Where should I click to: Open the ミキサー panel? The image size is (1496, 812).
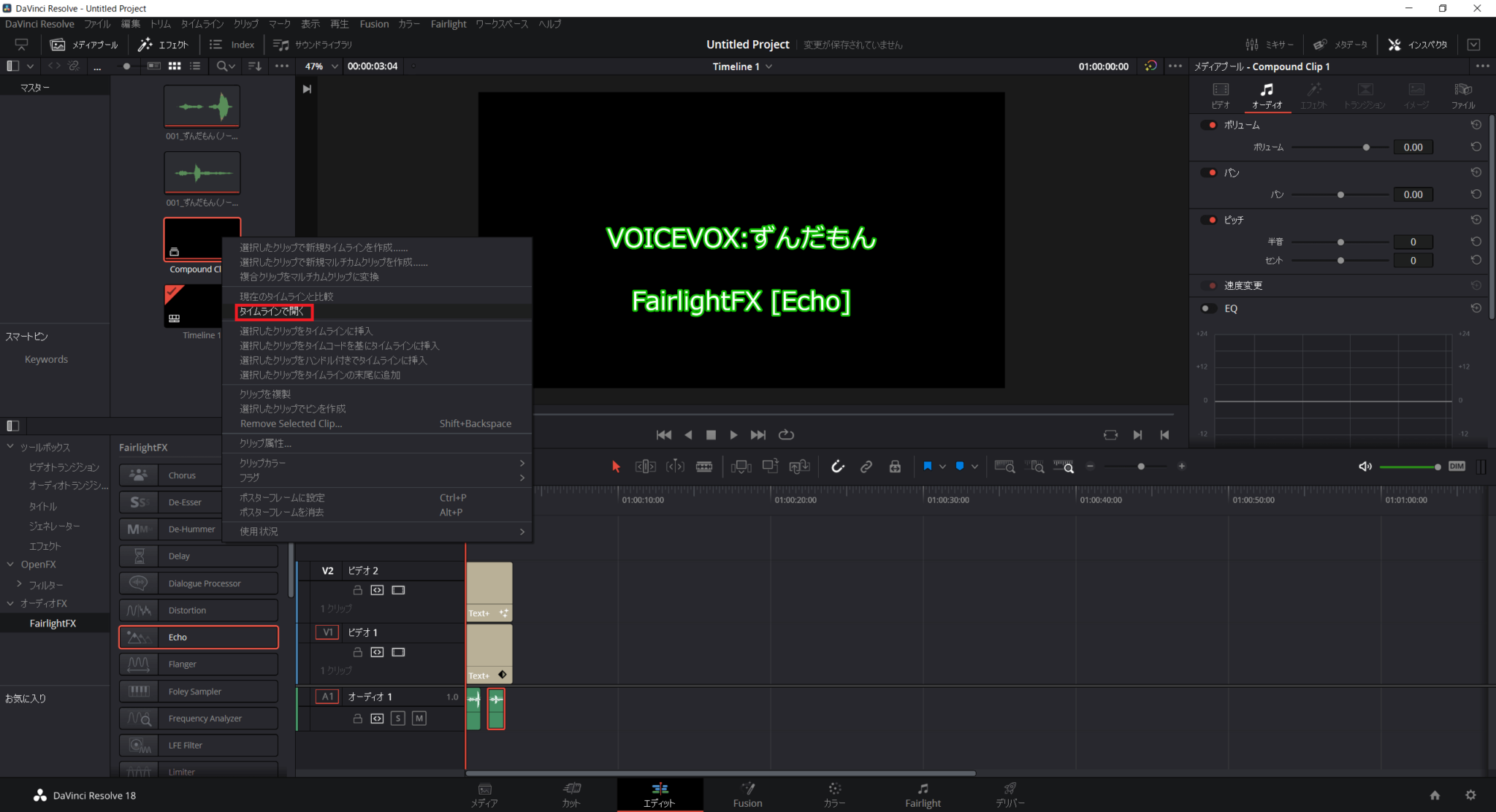[1270, 44]
